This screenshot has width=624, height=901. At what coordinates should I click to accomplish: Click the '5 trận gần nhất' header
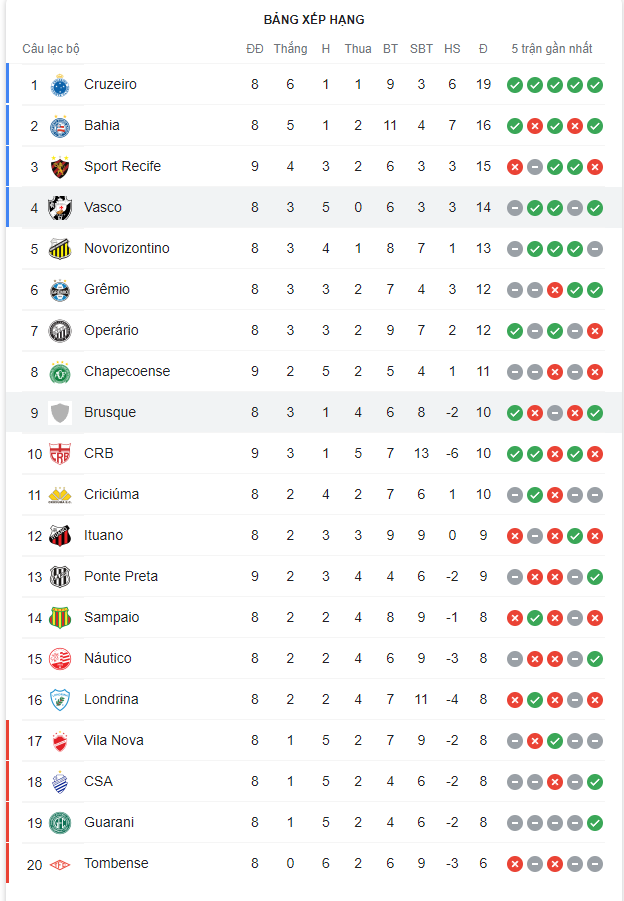[551, 48]
